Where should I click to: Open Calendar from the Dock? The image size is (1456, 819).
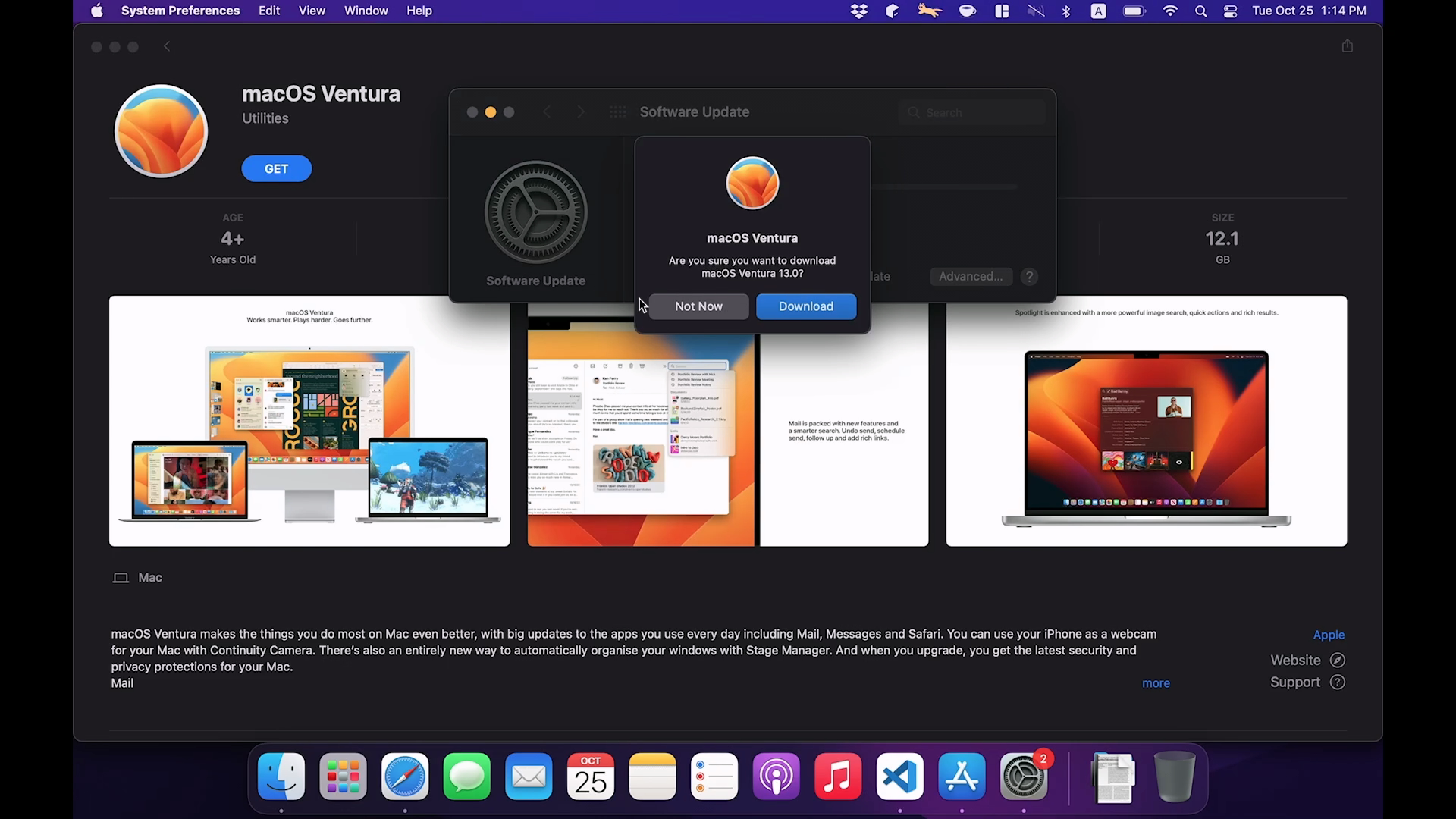[x=591, y=777]
